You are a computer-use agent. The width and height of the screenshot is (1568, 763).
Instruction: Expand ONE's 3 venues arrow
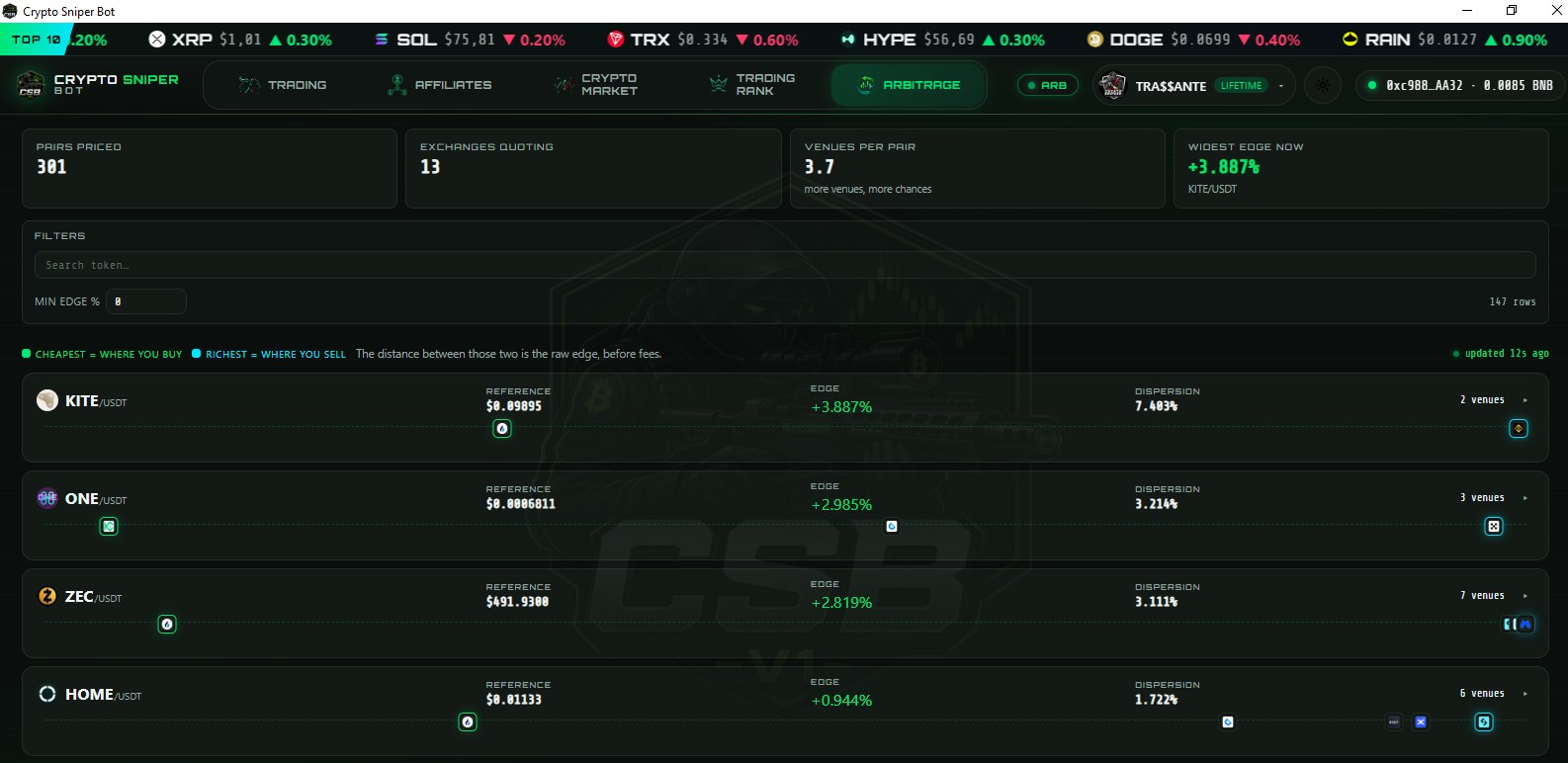click(x=1525, y=498)
